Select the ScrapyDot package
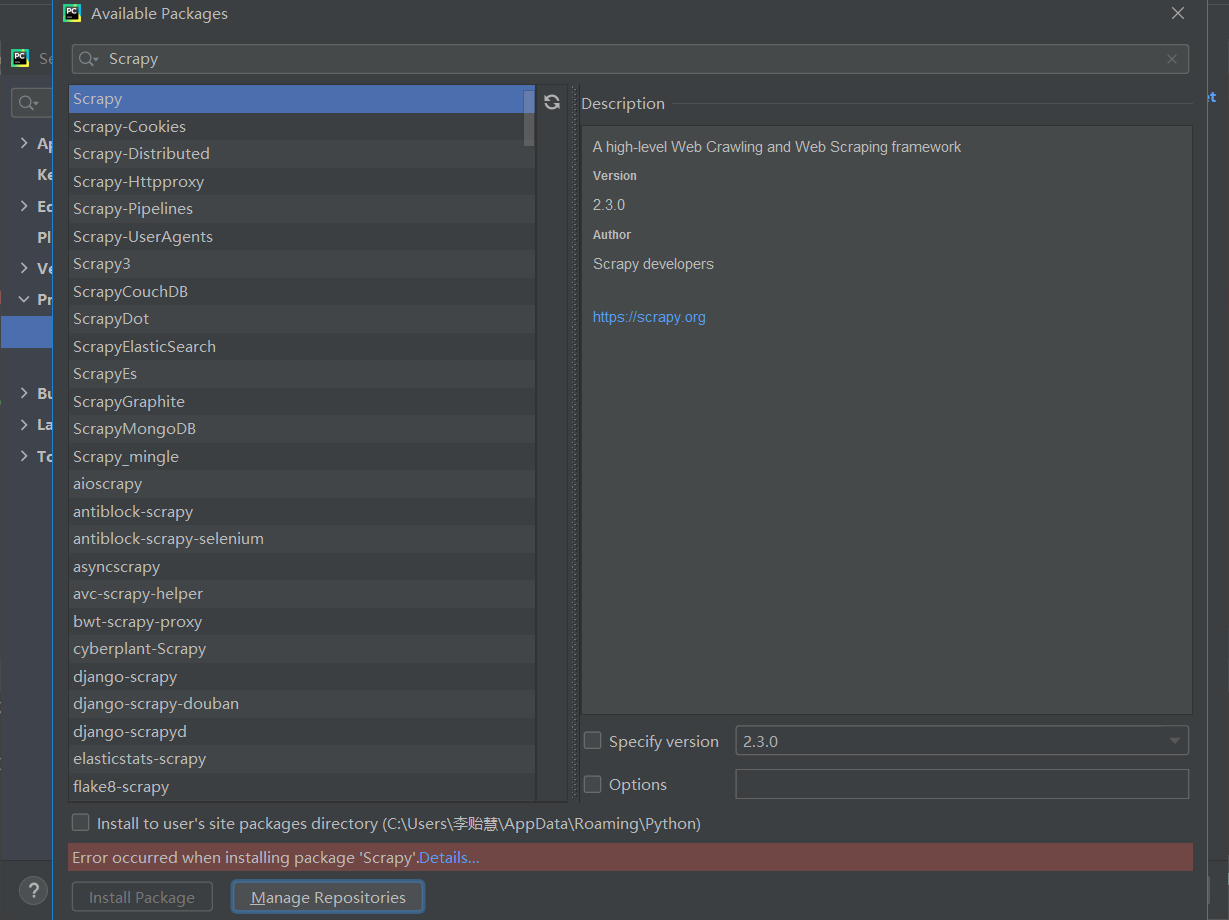This screenshot has width=1229, height=920. (x=301, y=319)
